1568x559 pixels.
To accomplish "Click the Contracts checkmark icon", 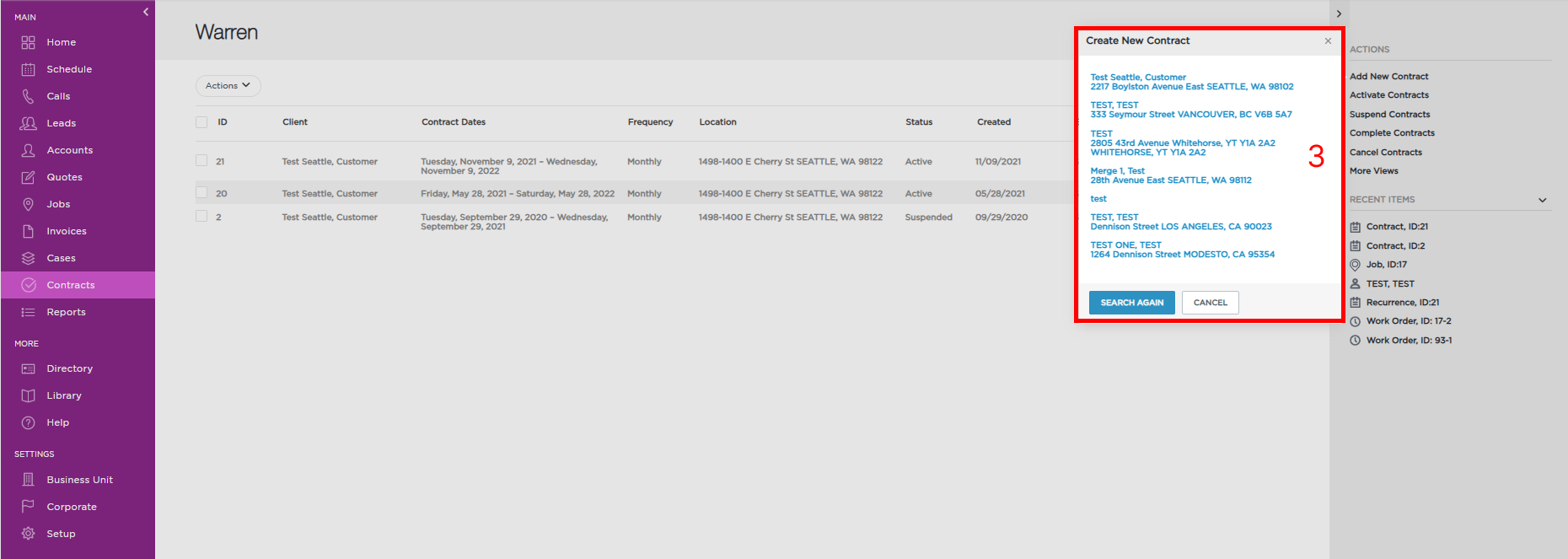I will [x=29, y=285].
